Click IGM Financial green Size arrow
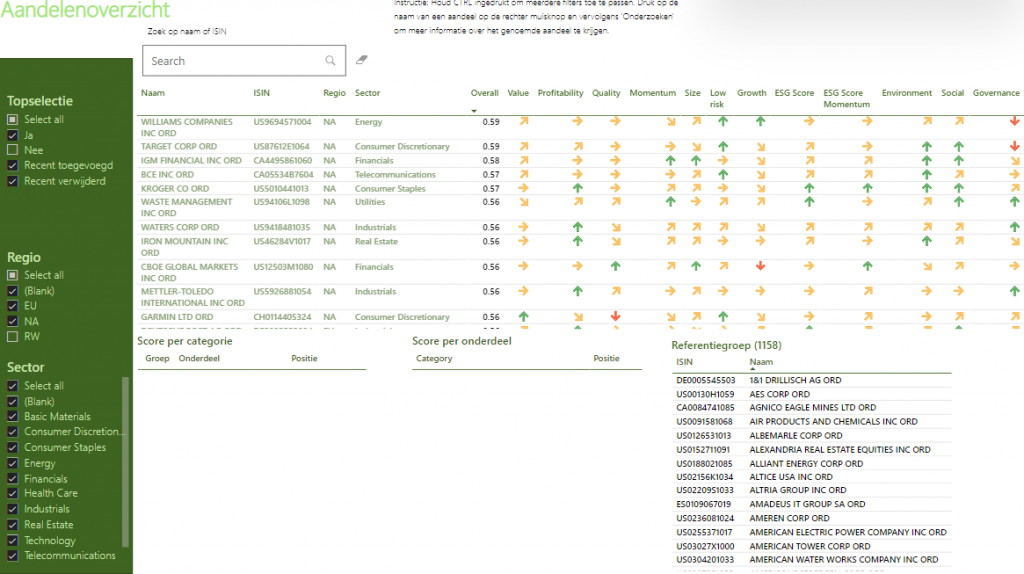The width and height of the screenshot is (1024, 574). (696, 160)
